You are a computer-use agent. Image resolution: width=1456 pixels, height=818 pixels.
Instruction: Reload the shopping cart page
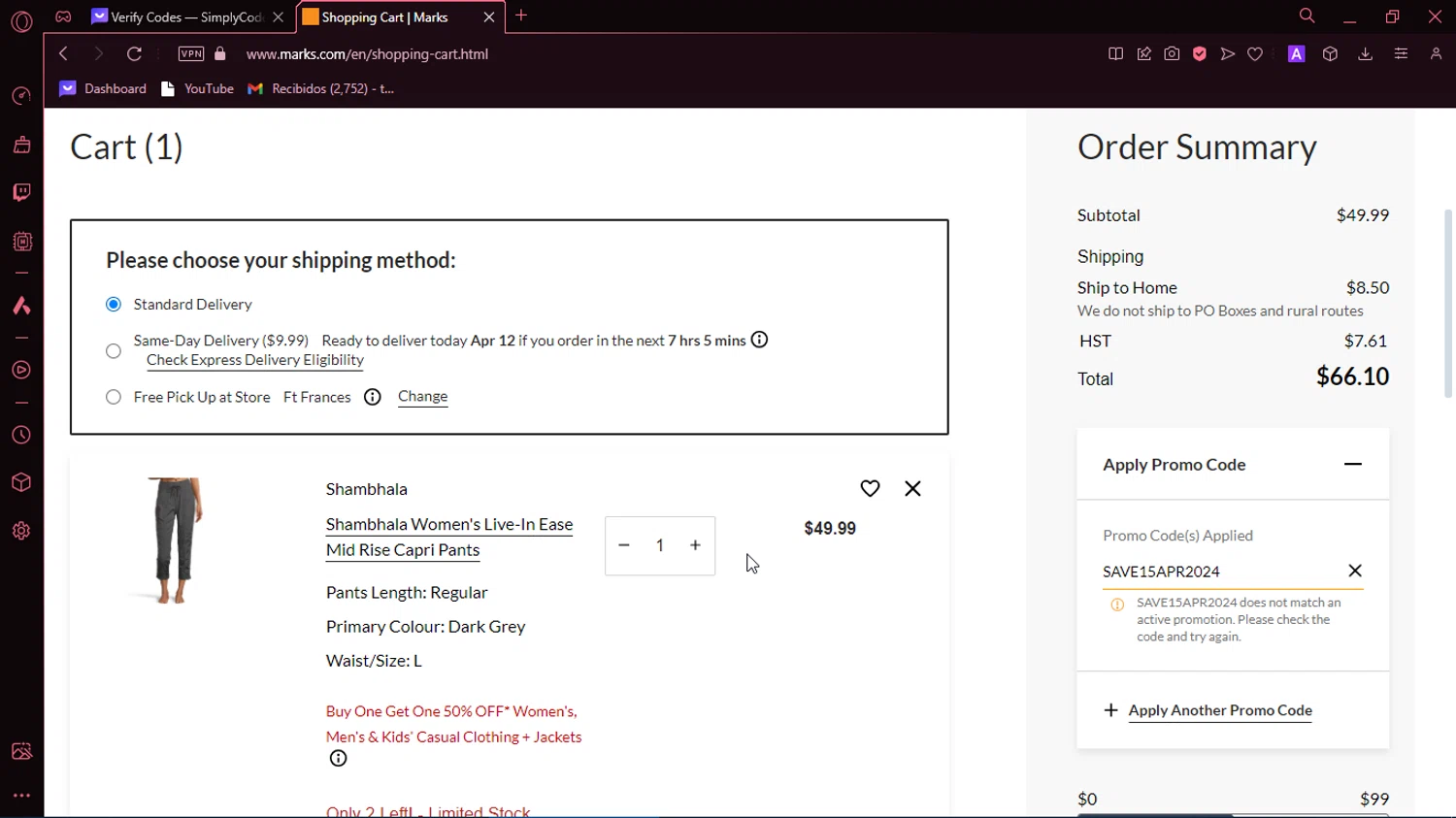(x=134, y=54)
